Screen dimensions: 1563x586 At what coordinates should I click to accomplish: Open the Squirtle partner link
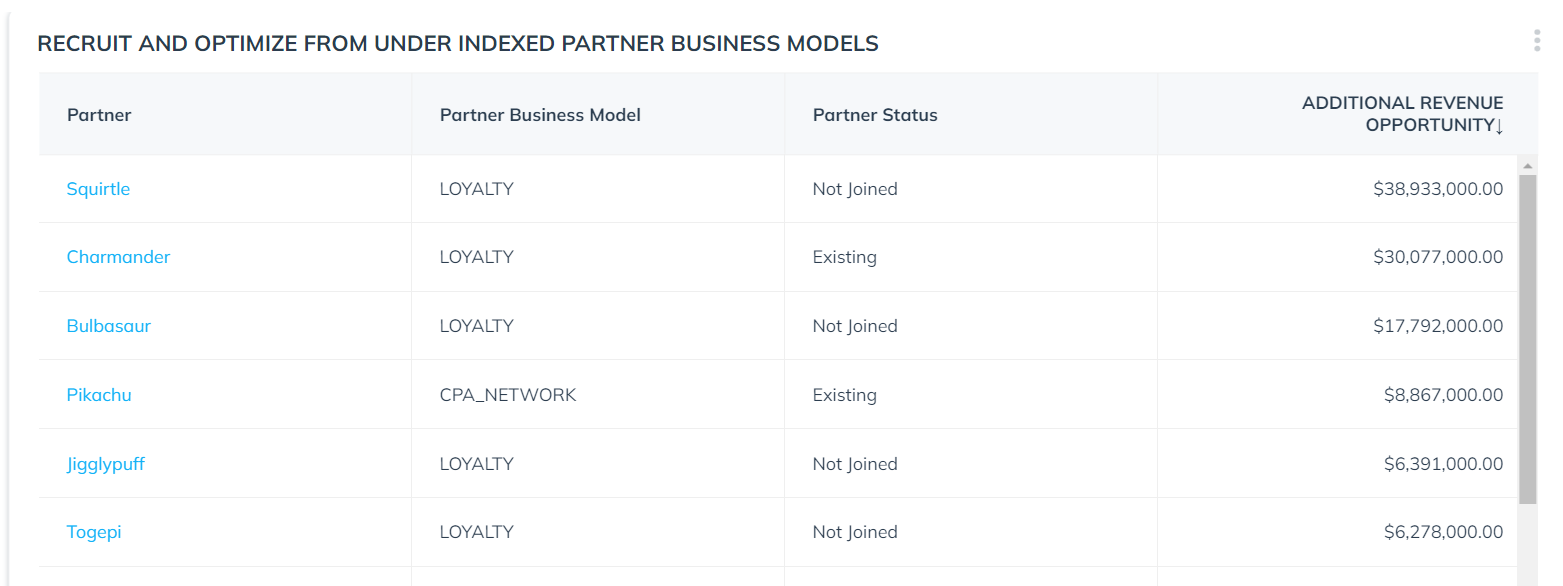(x=98, y=189)
